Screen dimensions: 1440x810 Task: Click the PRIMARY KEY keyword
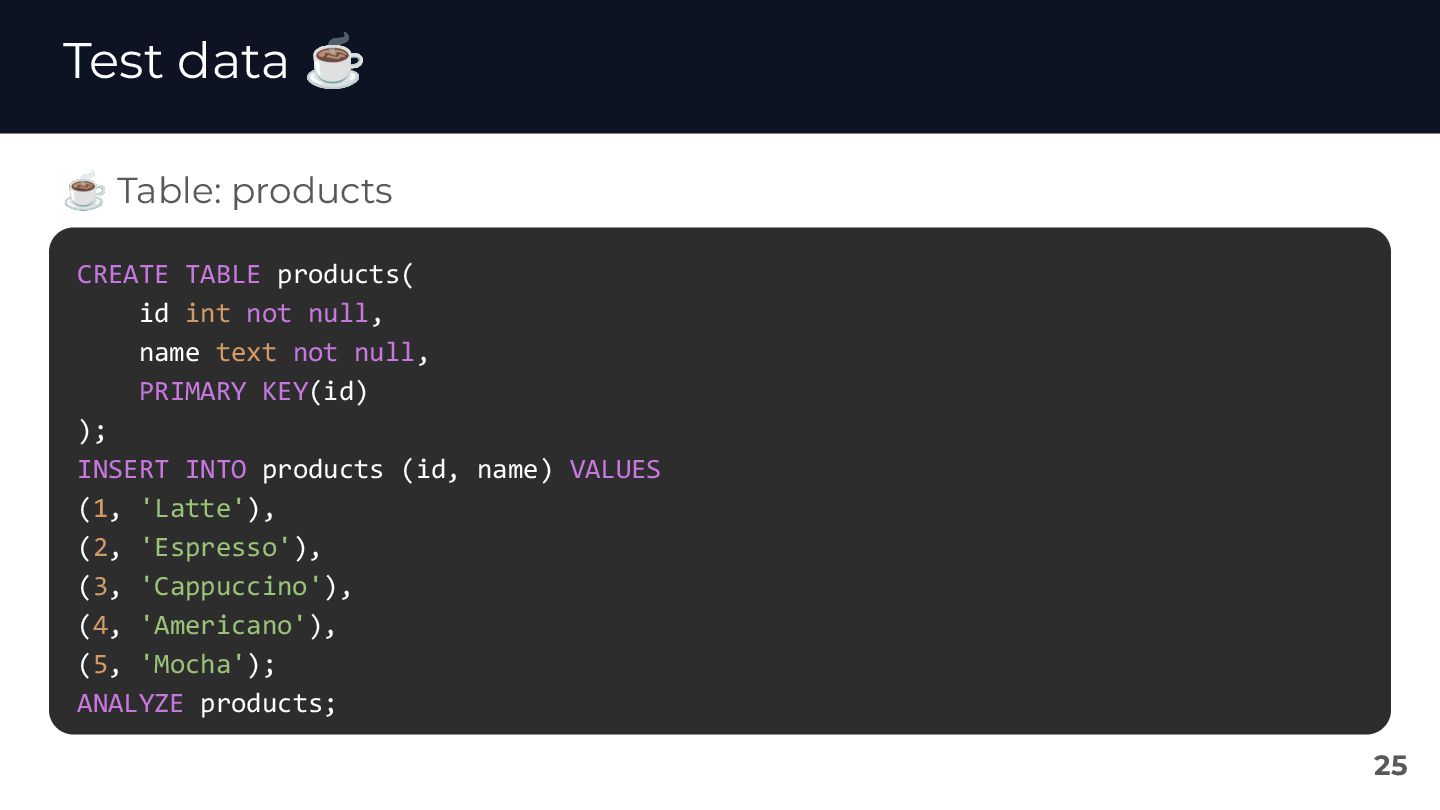(x=223, y=391)
